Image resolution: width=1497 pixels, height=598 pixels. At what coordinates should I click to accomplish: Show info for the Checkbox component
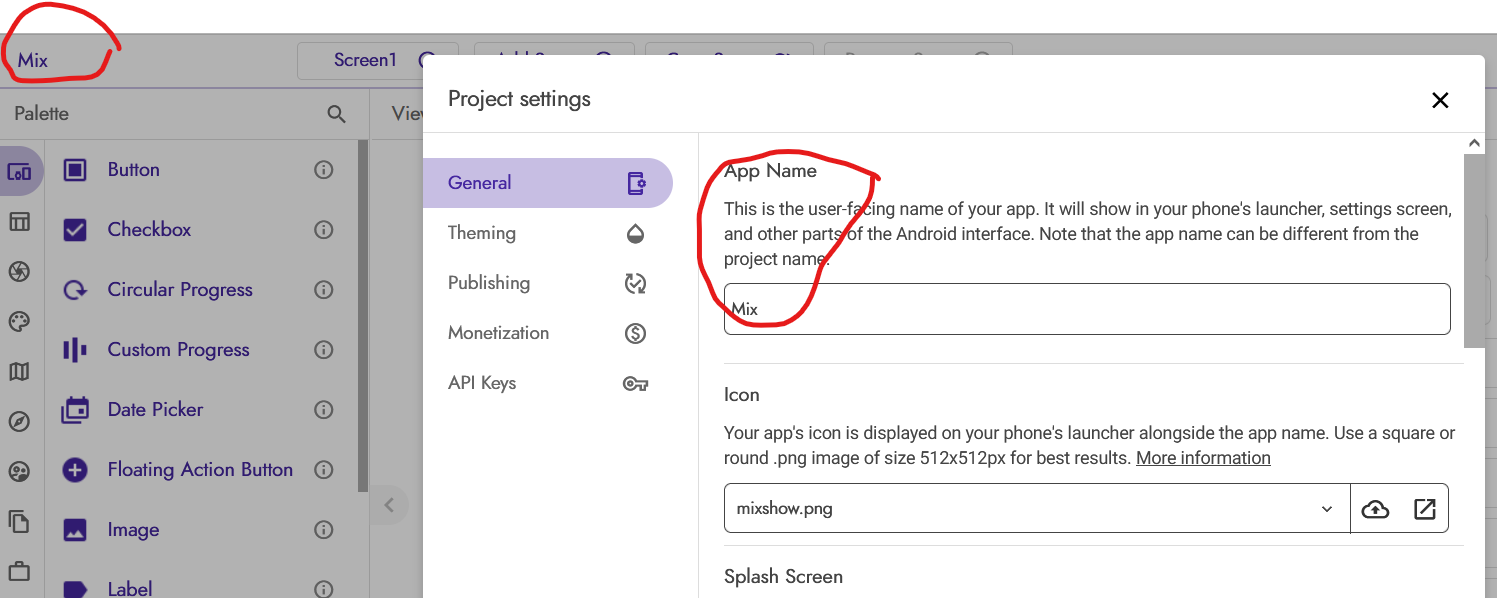tap(323, 230)
